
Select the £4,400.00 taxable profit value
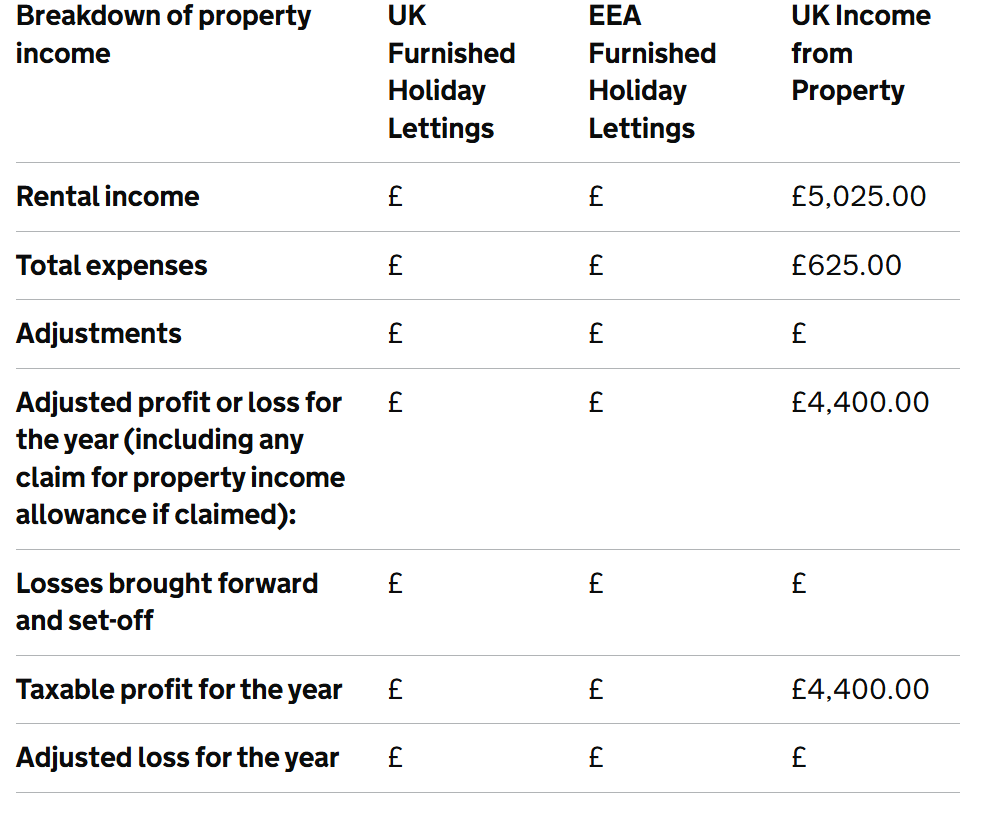859,689
